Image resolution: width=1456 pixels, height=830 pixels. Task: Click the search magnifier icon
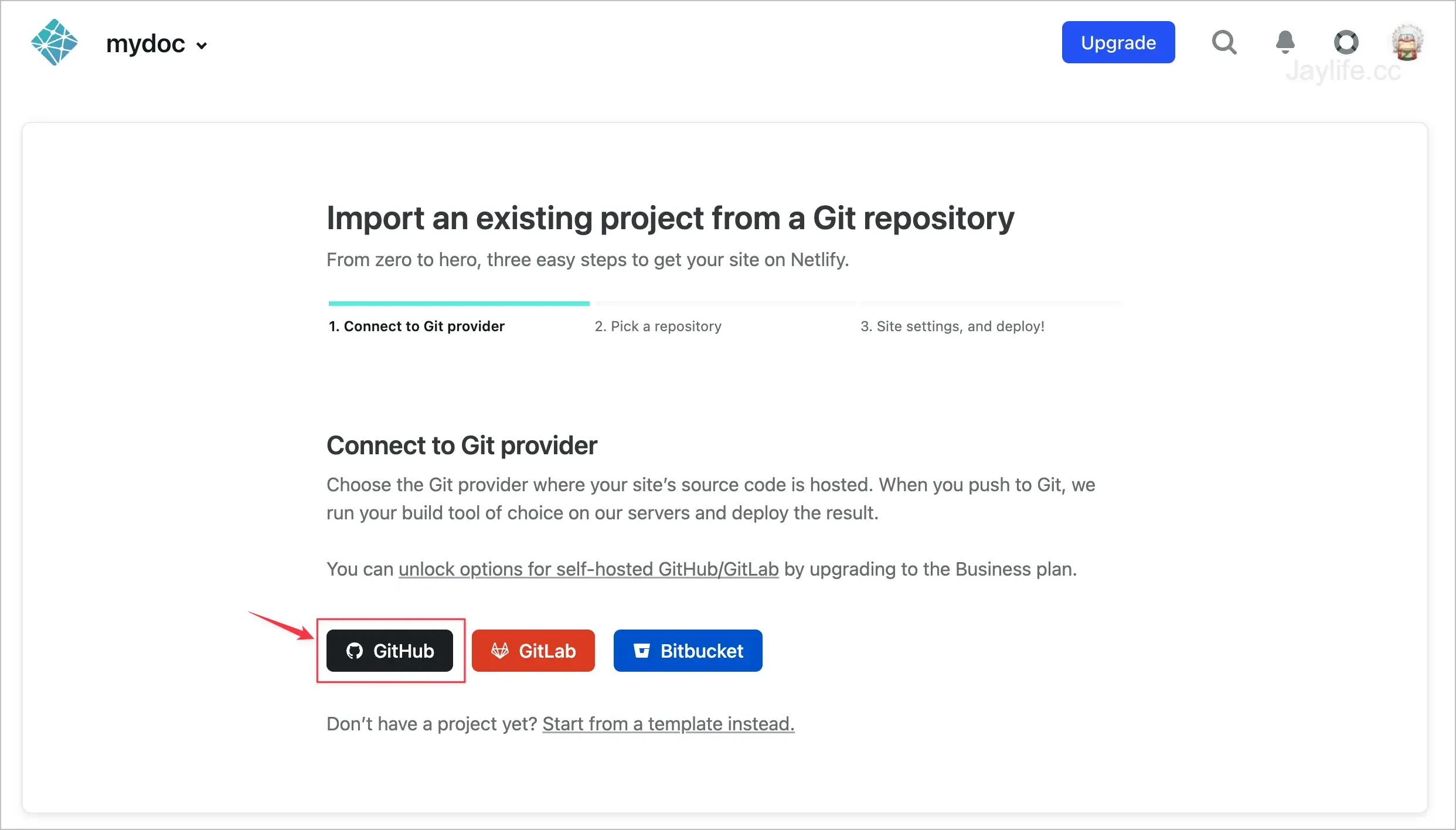coord(1224,42)
